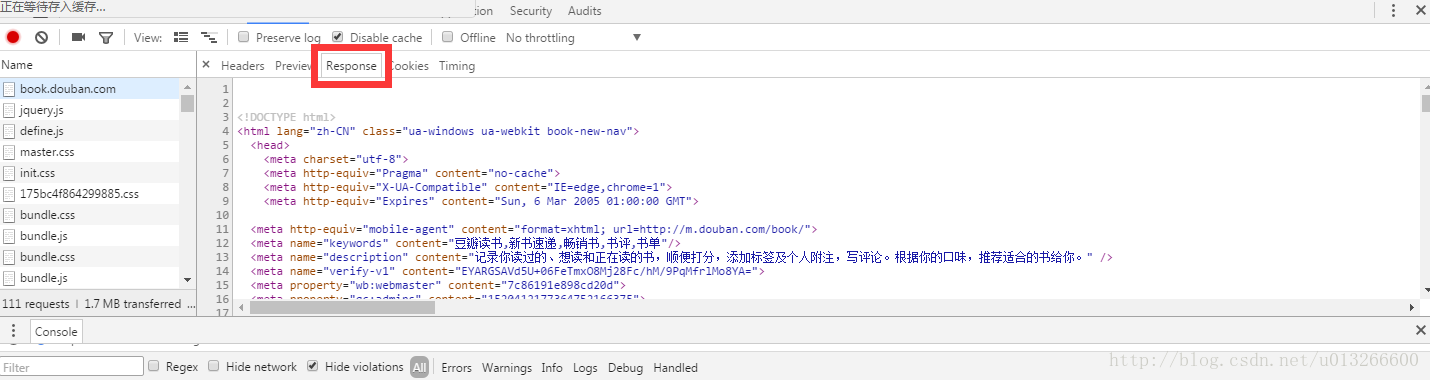Screen dimensions: 1430x380
Task: Switch to Preview tab
Action: pyautogui.click(x=294, y=66)
